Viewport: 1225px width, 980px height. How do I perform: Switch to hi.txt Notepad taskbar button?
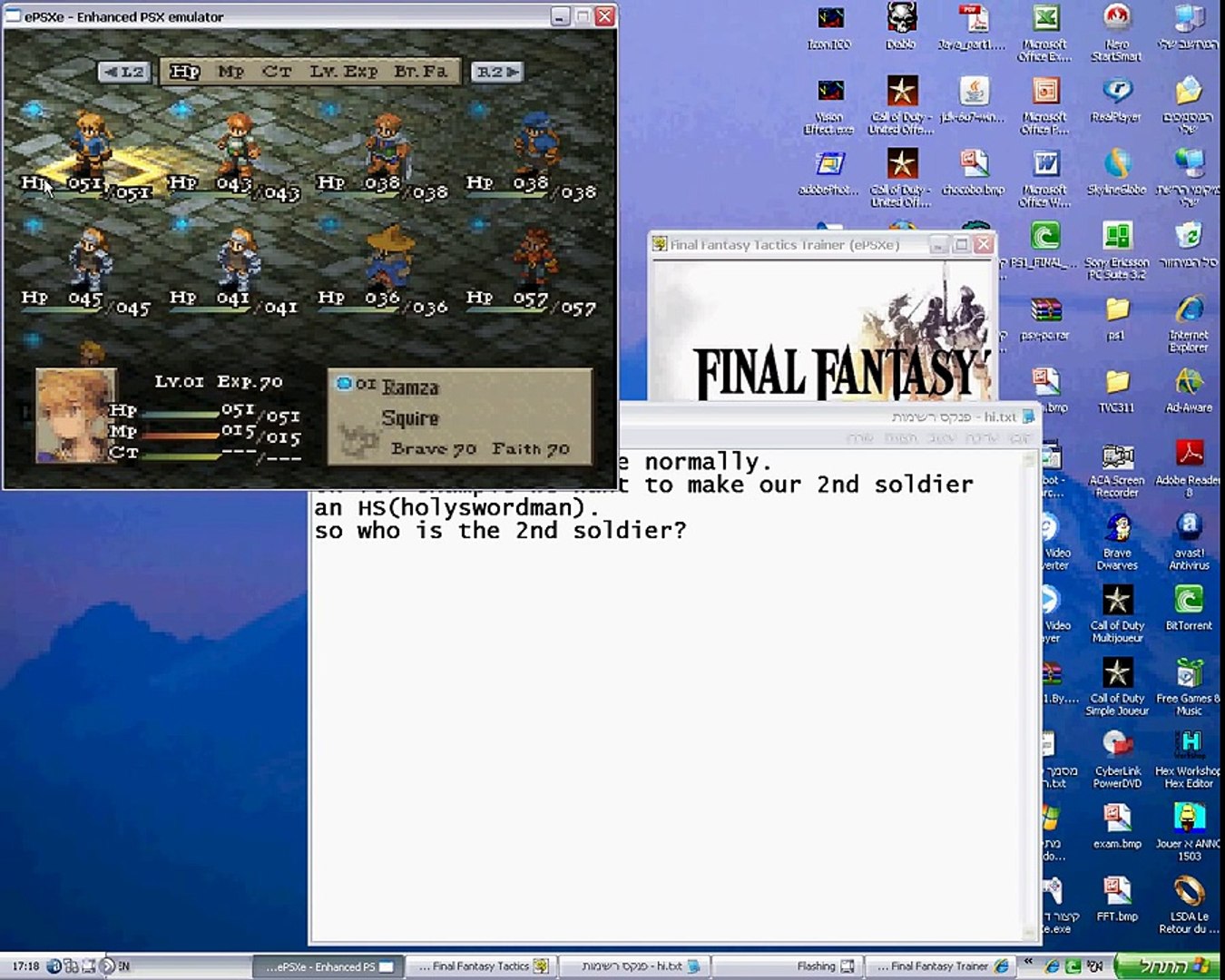point(634,966)
